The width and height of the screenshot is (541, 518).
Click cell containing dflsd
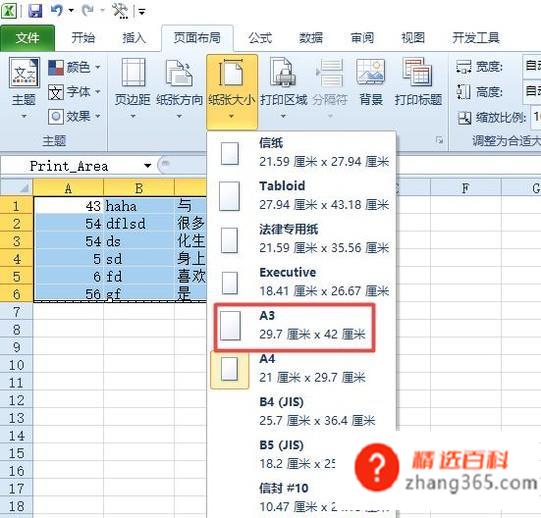(x=139, y=224)
